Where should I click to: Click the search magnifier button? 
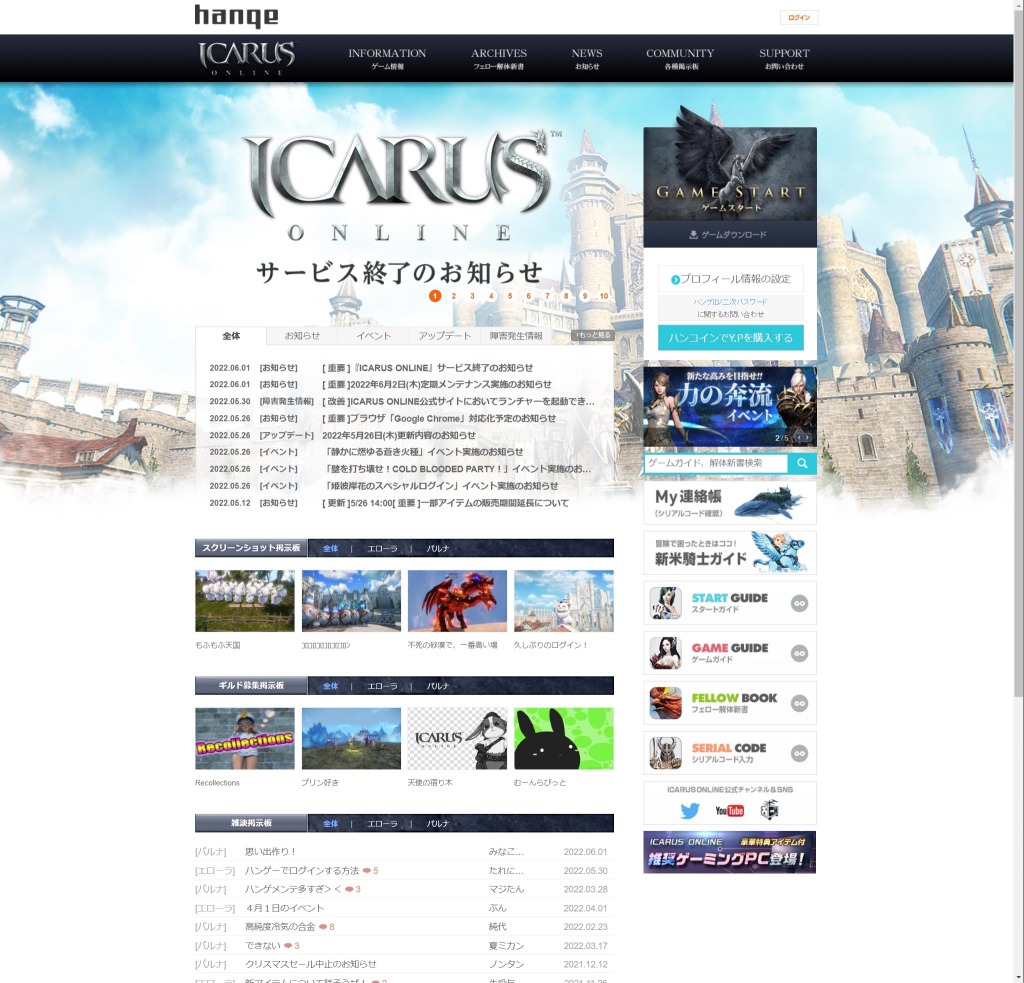click(802, 463)
